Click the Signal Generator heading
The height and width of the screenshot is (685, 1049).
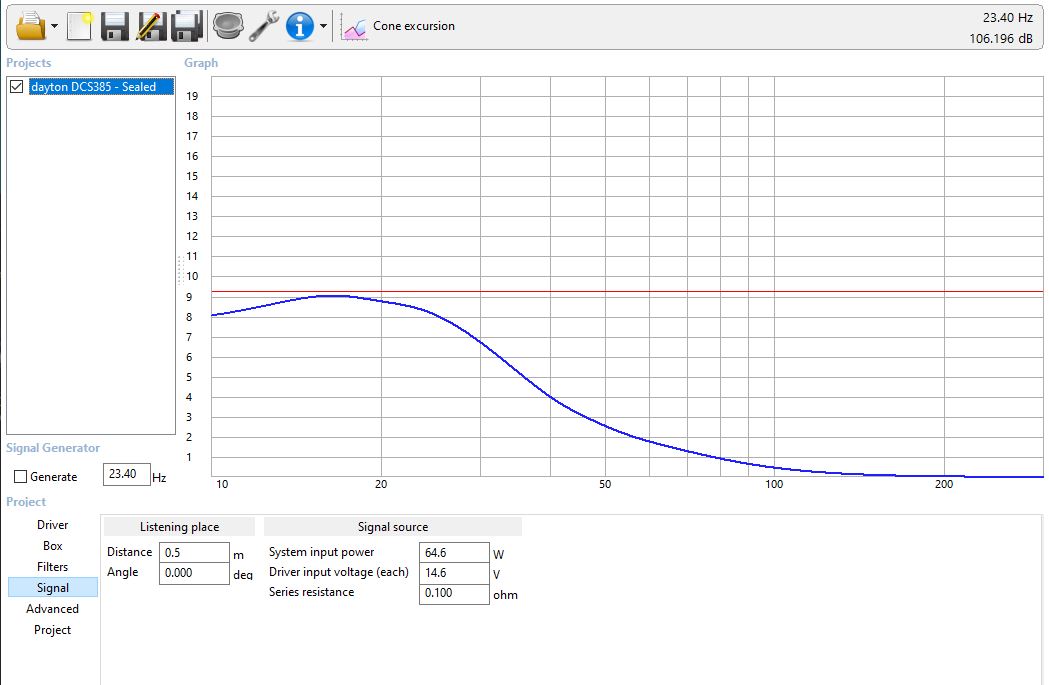tap(53, 448)
